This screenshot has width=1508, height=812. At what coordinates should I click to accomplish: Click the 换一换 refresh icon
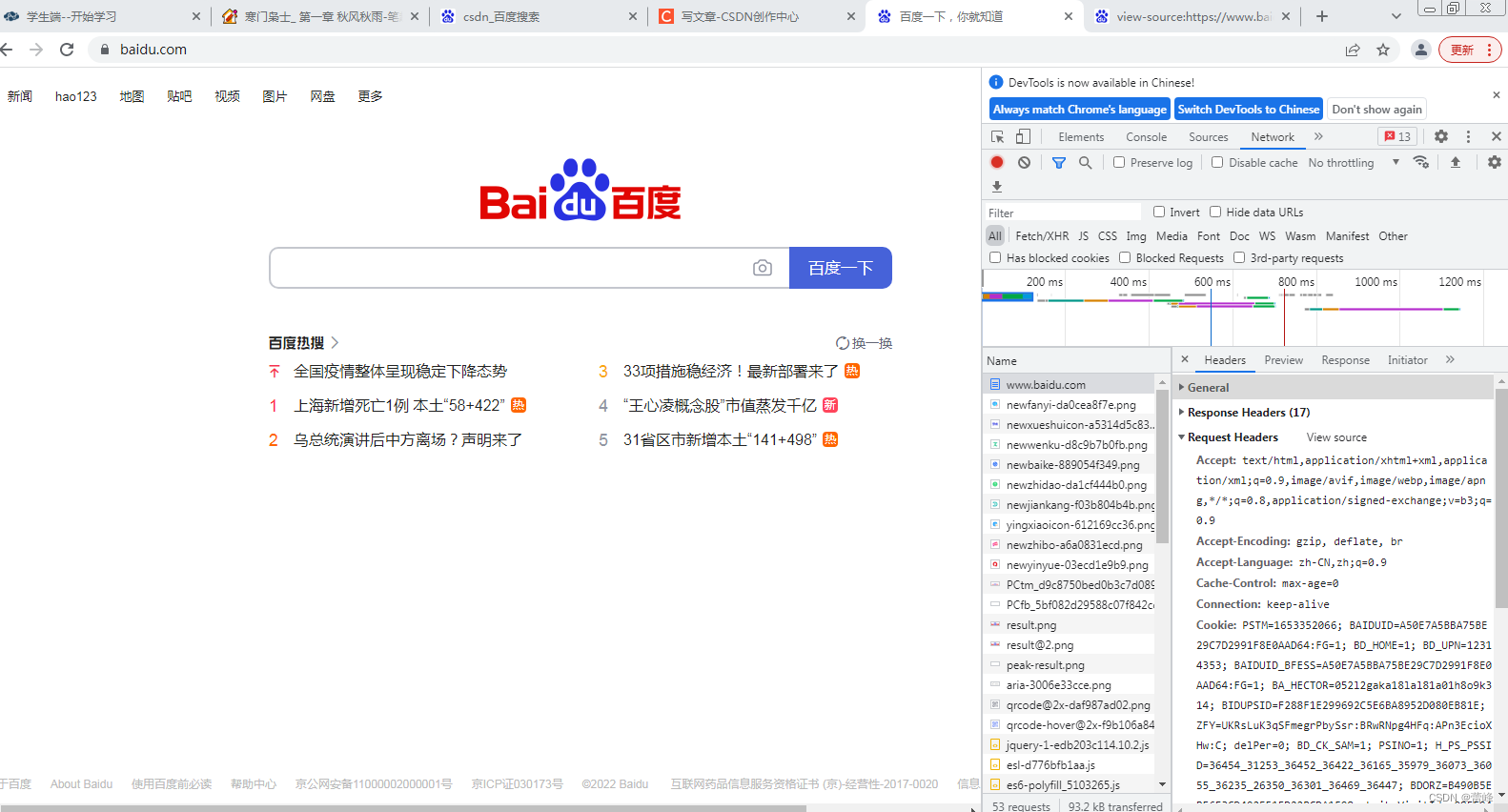[x=843, y=343]
